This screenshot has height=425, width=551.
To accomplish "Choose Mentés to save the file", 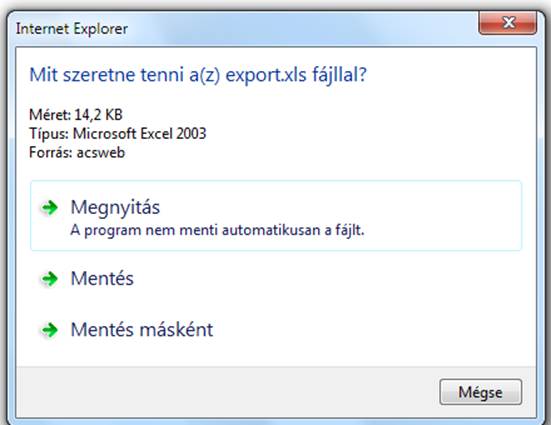I will pyautogui.click(x=102, y=278).
